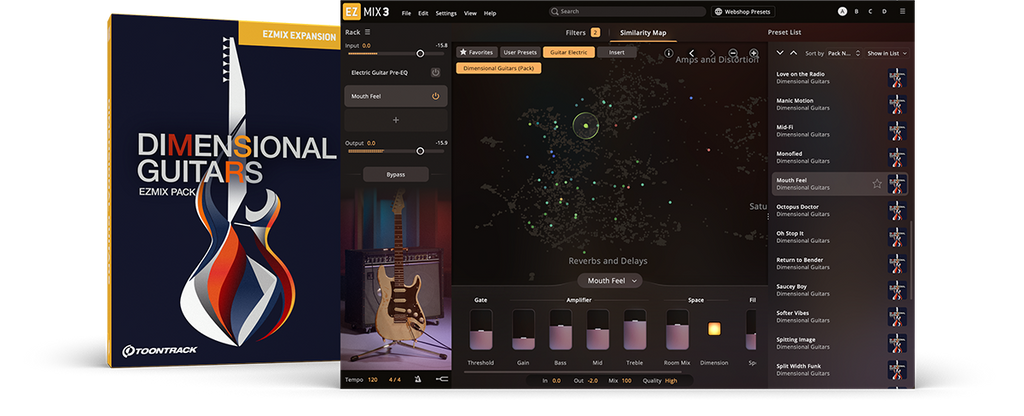The height and width of the screenshot is (416, 1024).
Task: Toggle the Insert filter
Action: coord(616,52)
